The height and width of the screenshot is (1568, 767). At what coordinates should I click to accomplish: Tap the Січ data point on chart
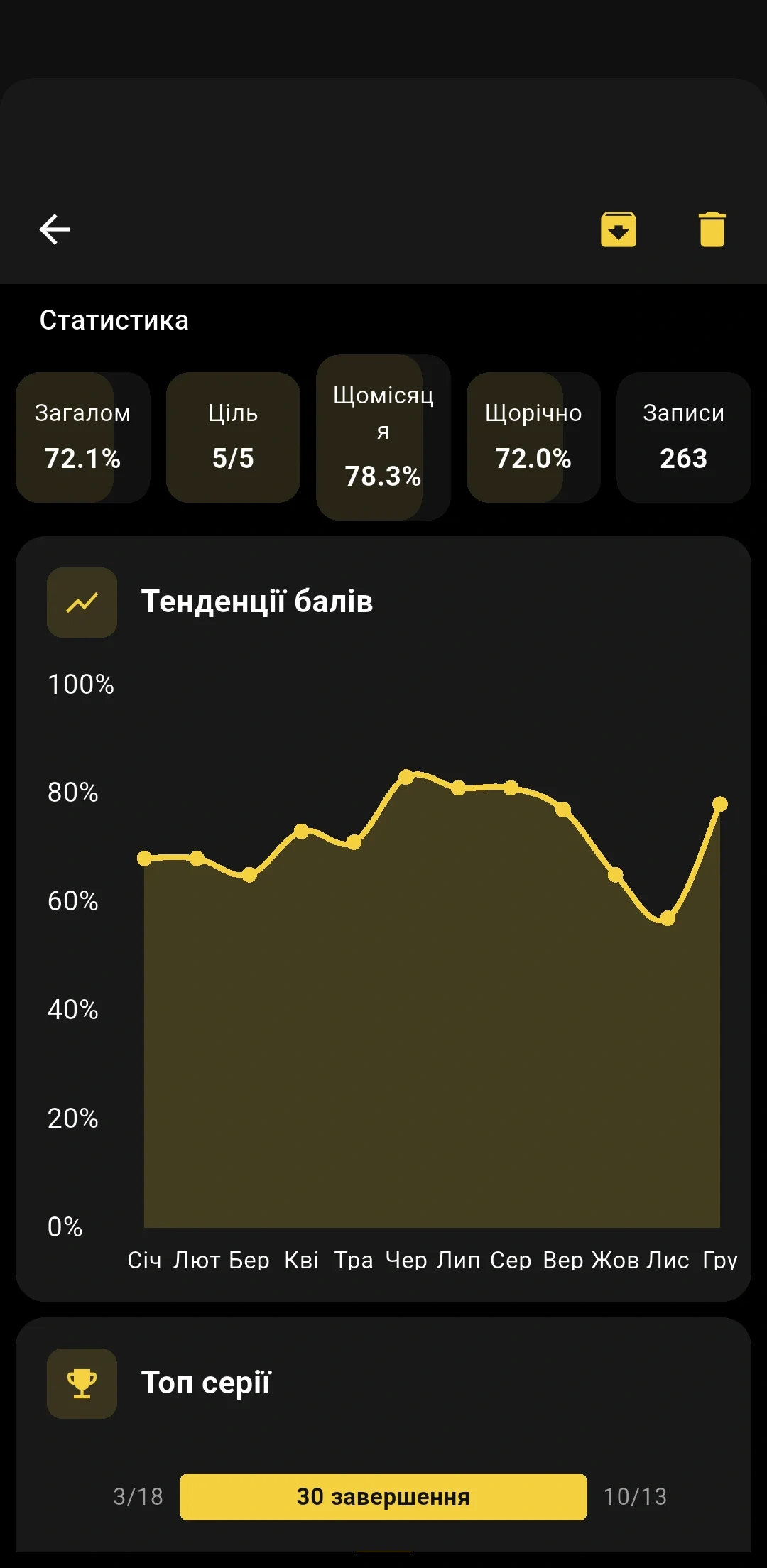(x=144, y=859)
